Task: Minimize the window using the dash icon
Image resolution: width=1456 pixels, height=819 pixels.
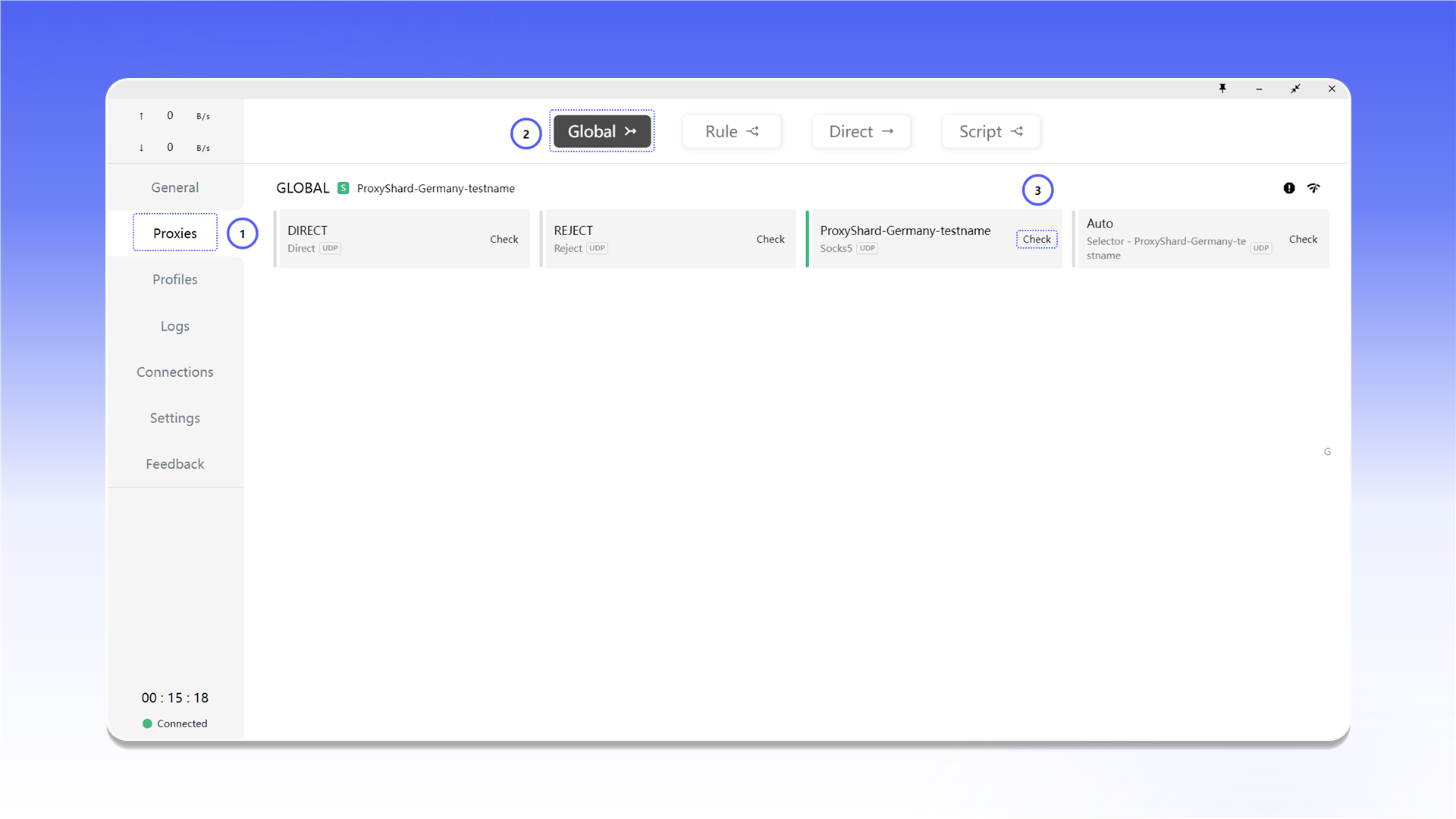Action: (x=1259, y=89)
